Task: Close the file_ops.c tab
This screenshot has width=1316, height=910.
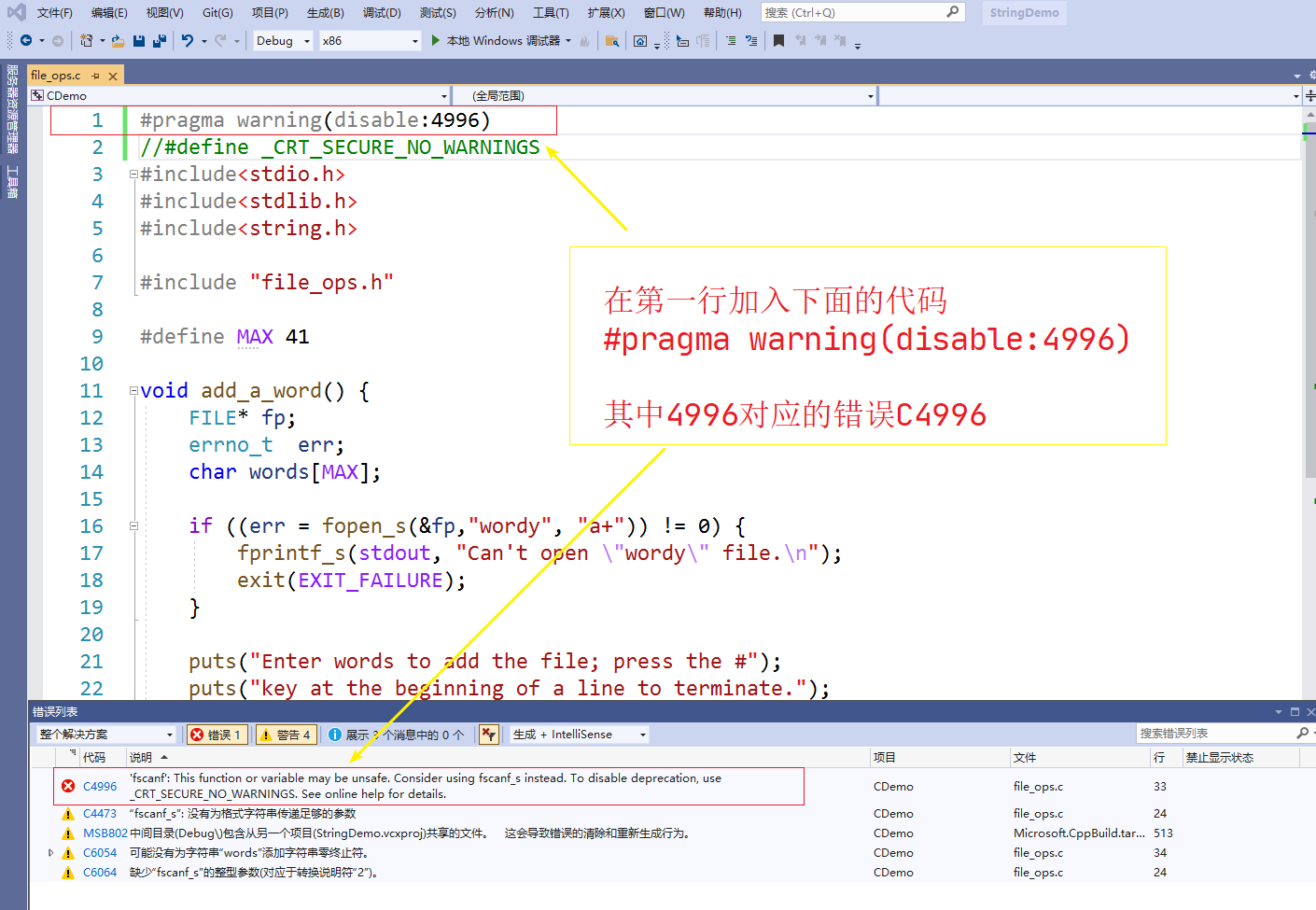Action: pos(113,76)
